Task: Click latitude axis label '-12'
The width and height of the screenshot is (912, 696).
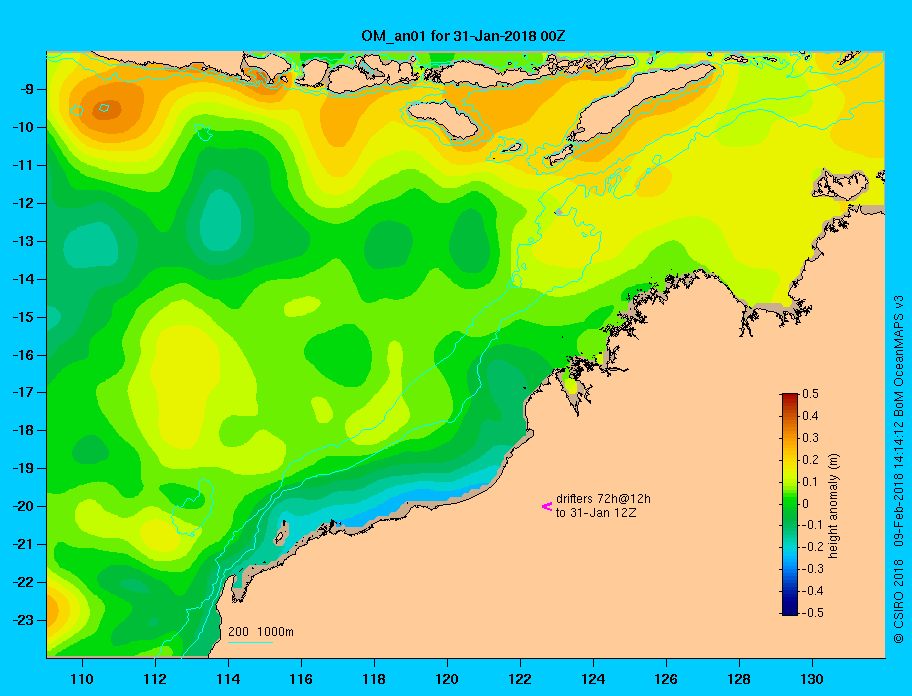Action: [x=23, y=203]
